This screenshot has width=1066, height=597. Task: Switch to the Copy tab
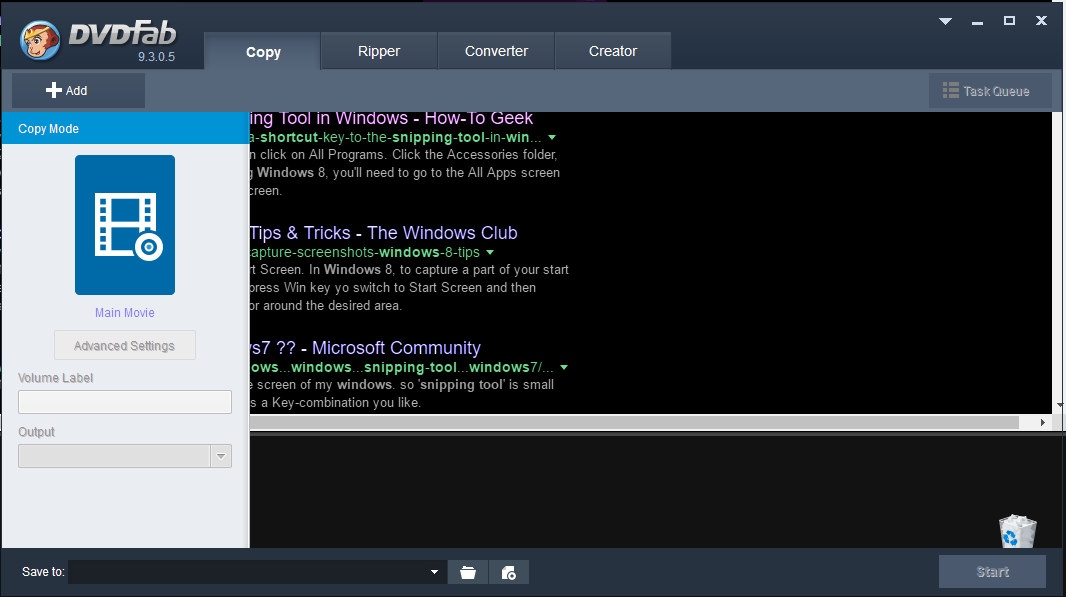(x=262, y=52)
